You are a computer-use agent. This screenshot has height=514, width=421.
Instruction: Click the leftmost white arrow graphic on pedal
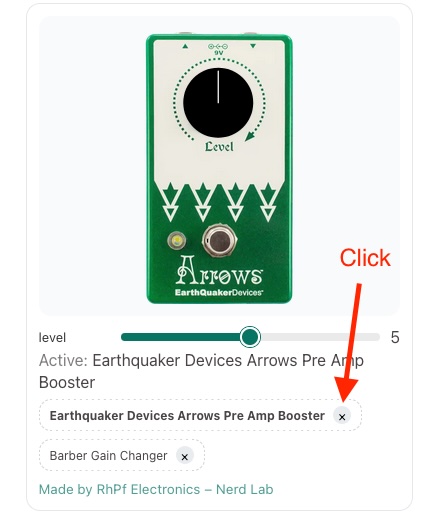pyautogui.click(x=170, y=202)
